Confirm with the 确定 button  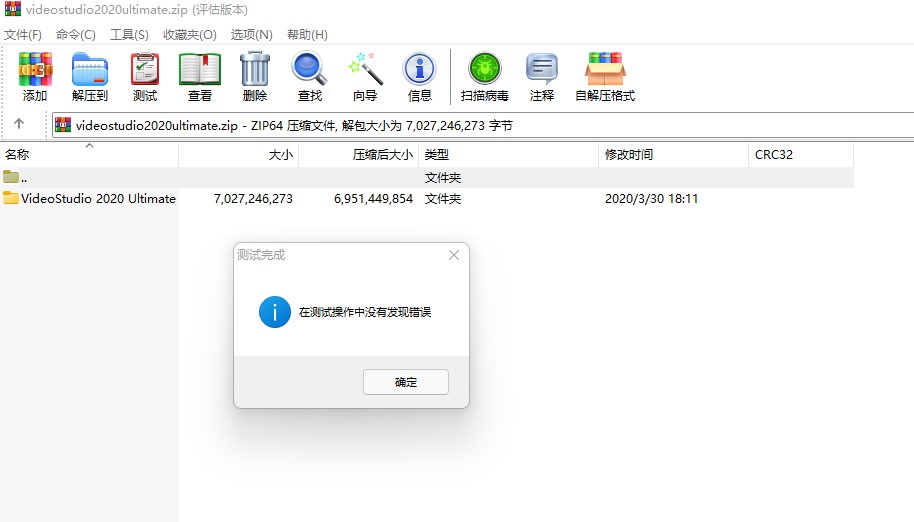[406, 382]
